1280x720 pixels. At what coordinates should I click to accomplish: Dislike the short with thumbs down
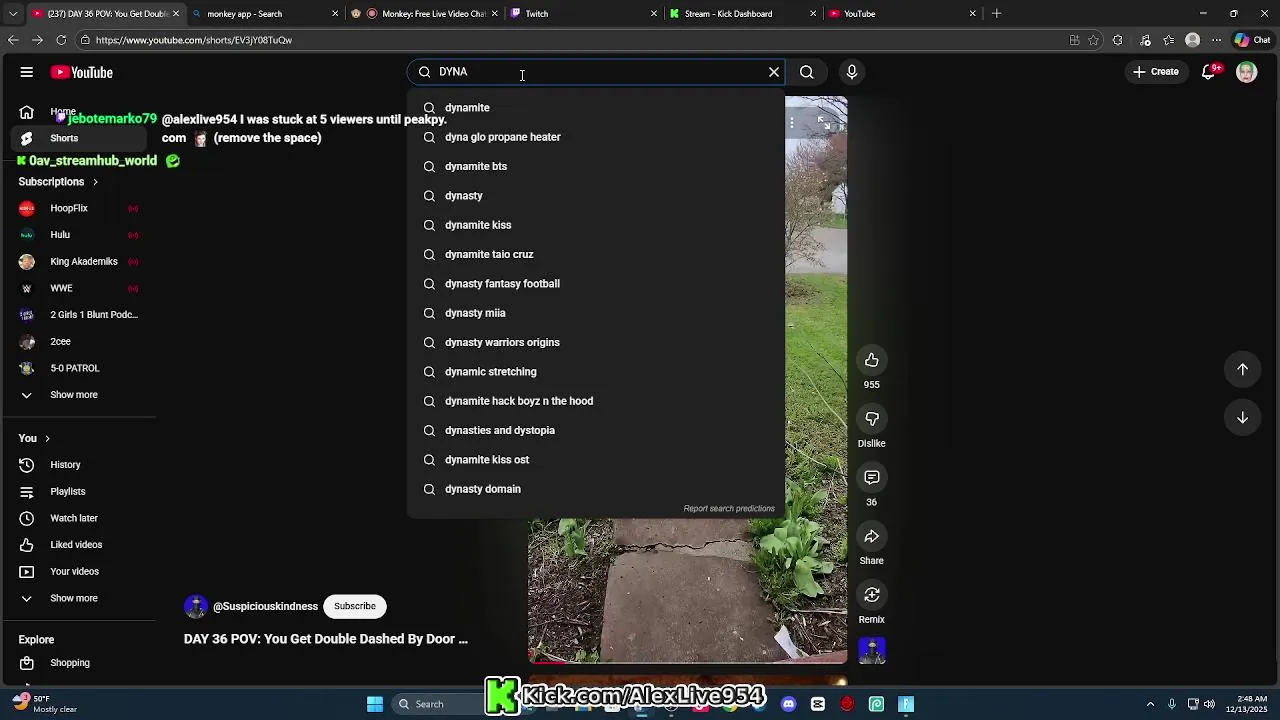[872, 419]
